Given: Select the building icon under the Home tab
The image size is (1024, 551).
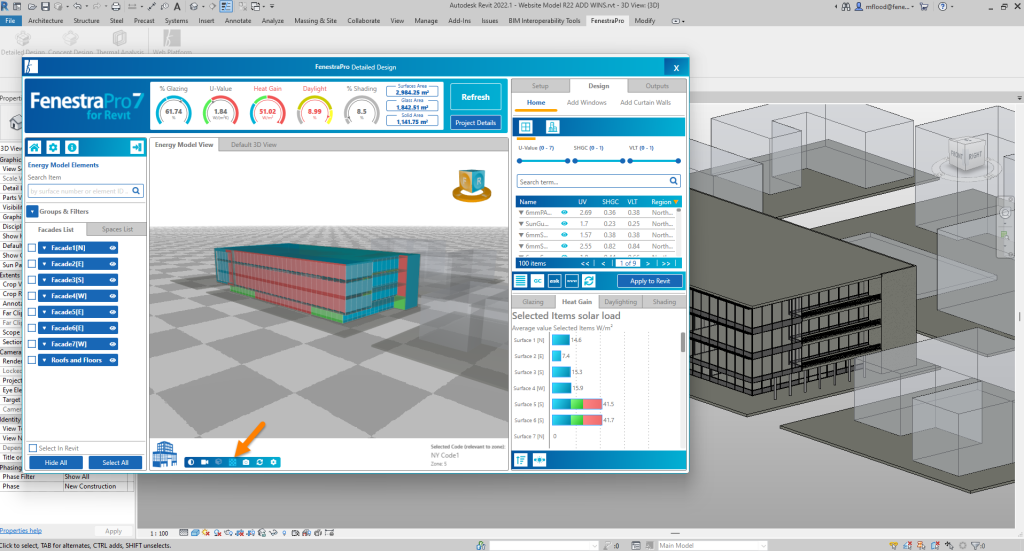Looking at the screenshot, I should pyautogui.click(x=552, y=127).
